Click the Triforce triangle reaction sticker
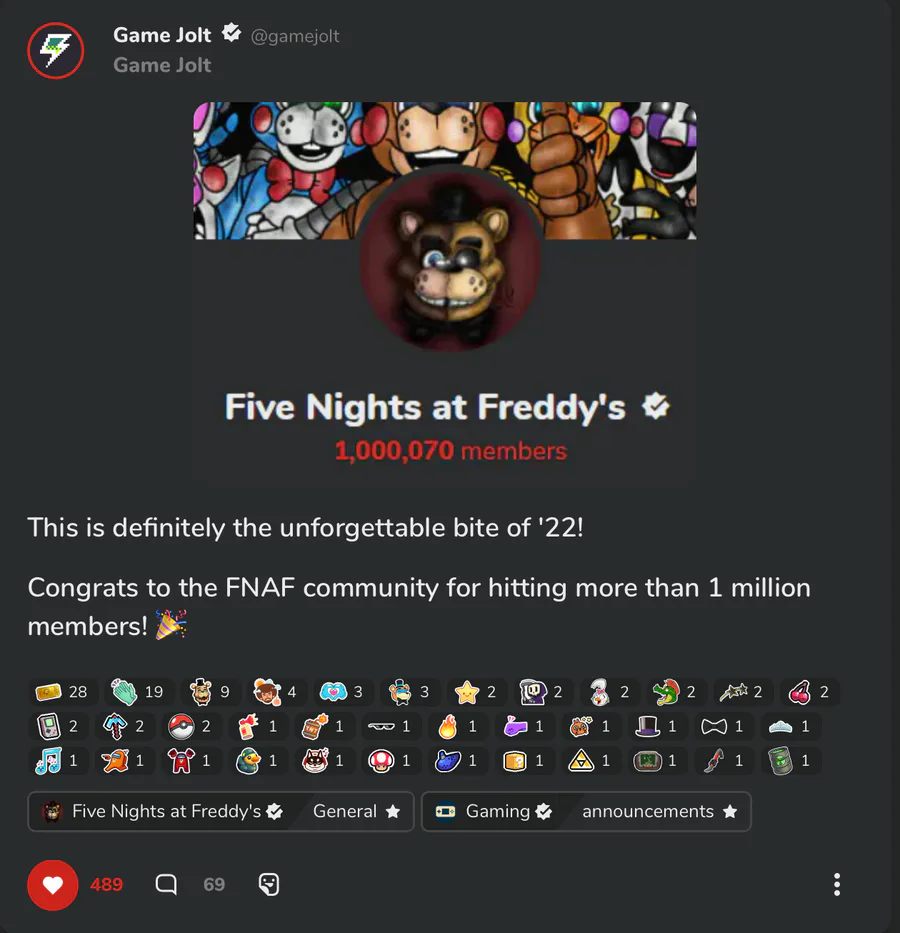The width and height of the screenshot is (900, 933). click(x=589, y=761)
